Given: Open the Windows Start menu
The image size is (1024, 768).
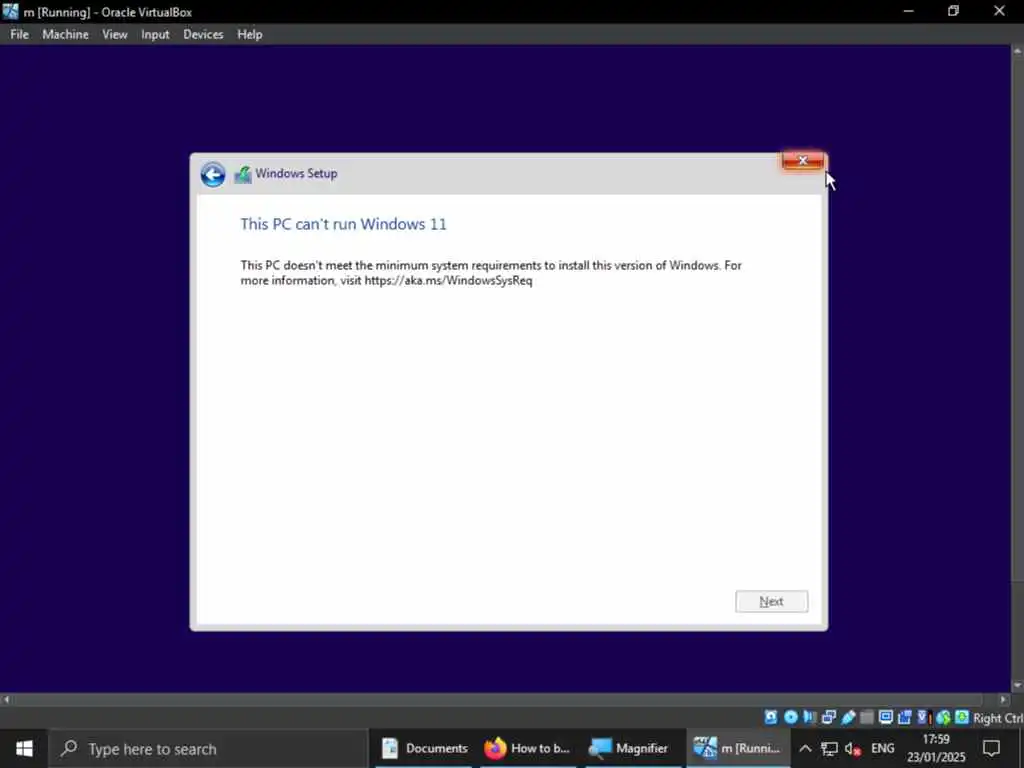Looking at the screenshot, I should click(24, 748).
